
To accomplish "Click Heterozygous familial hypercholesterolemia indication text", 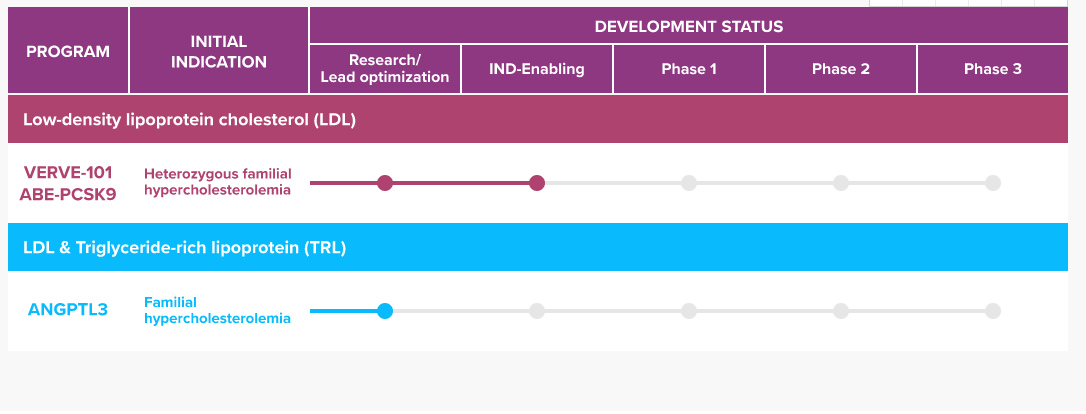I will tap(217, 182).
